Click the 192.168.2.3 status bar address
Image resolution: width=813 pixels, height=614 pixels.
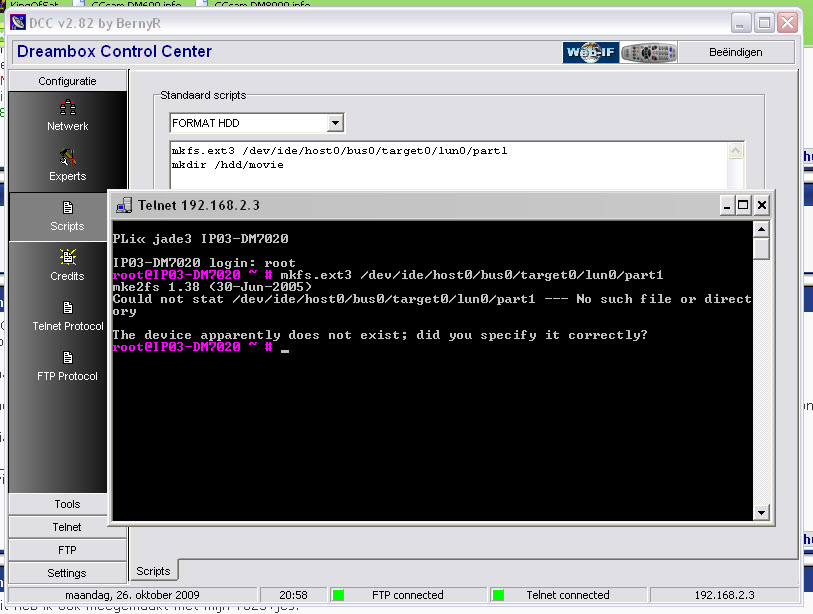[x=724, y=595]
